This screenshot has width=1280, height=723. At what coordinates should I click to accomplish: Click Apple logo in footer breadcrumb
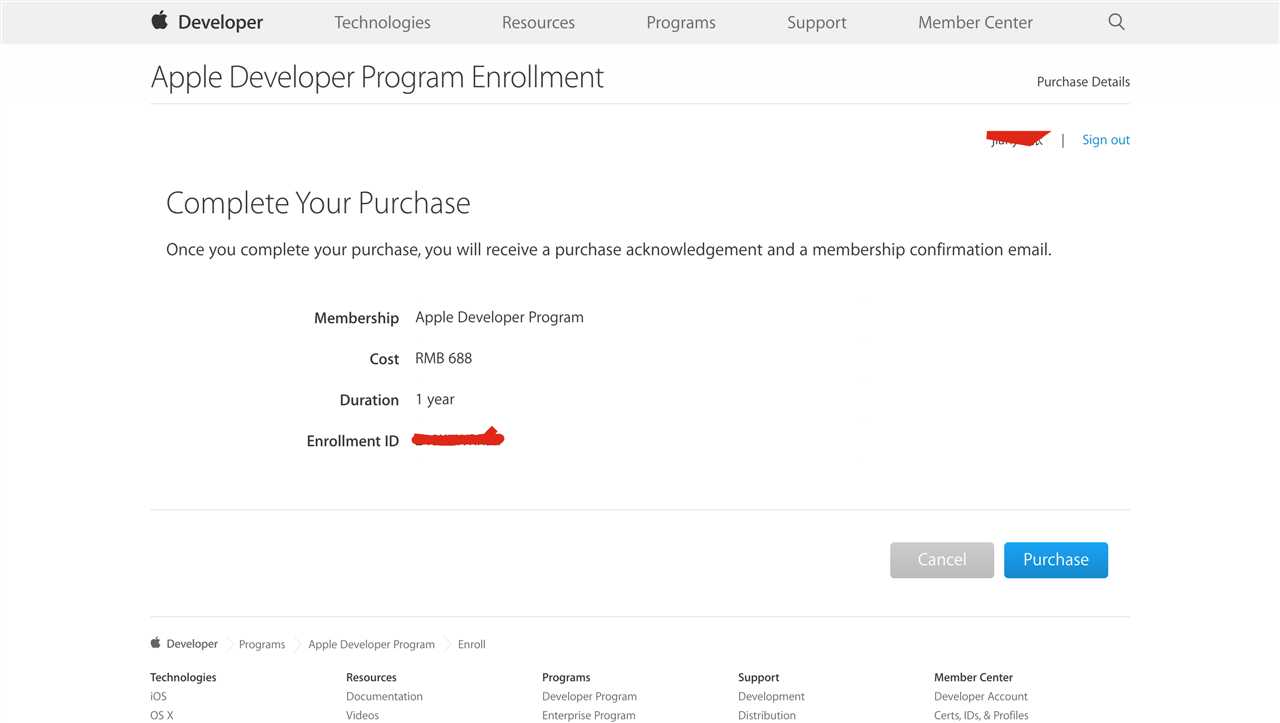pyautogui.click(x=155, y=643)
